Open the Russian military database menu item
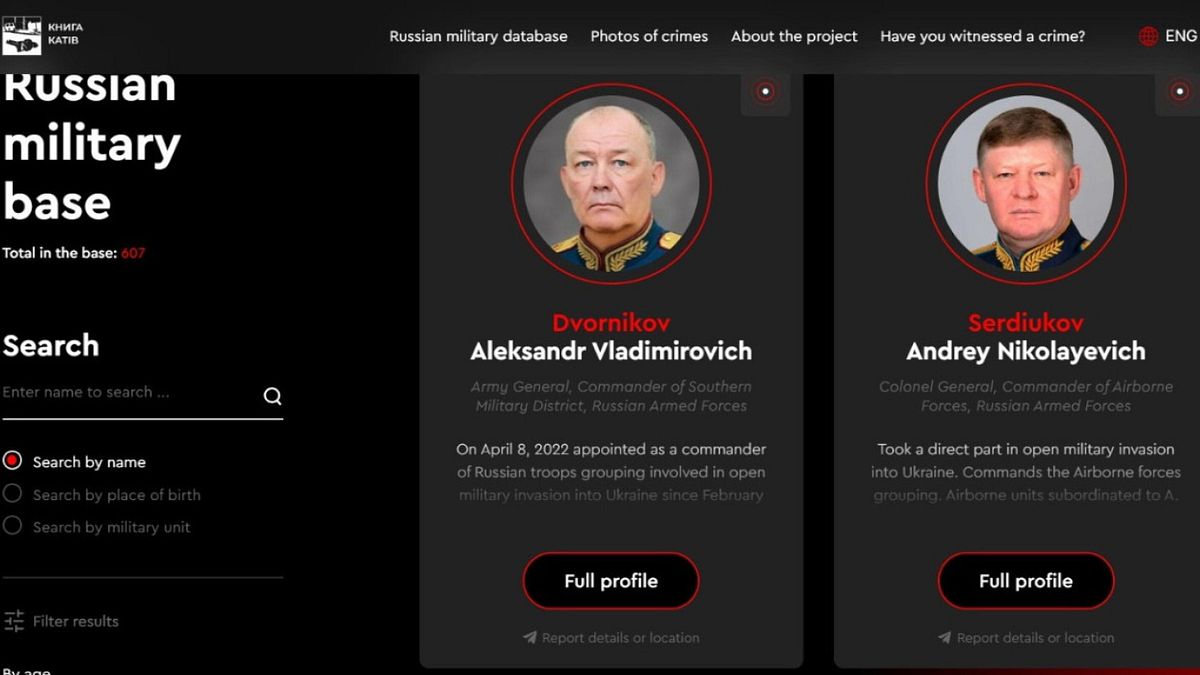 478,36
